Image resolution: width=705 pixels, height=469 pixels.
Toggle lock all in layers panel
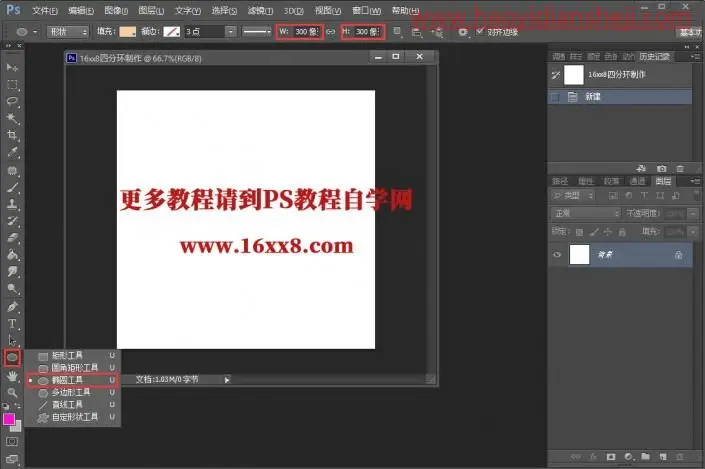pyautogui.click(x=622, y=232)
